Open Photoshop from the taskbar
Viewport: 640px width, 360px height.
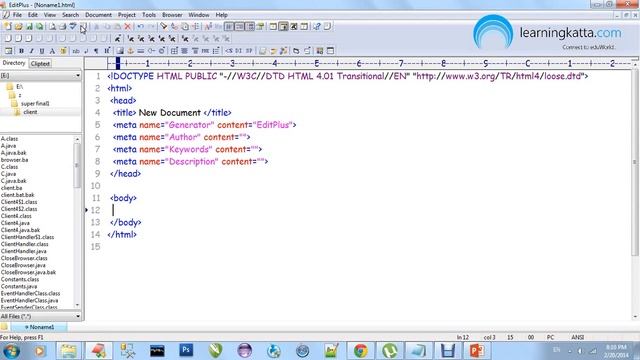(x=186, y=351)
